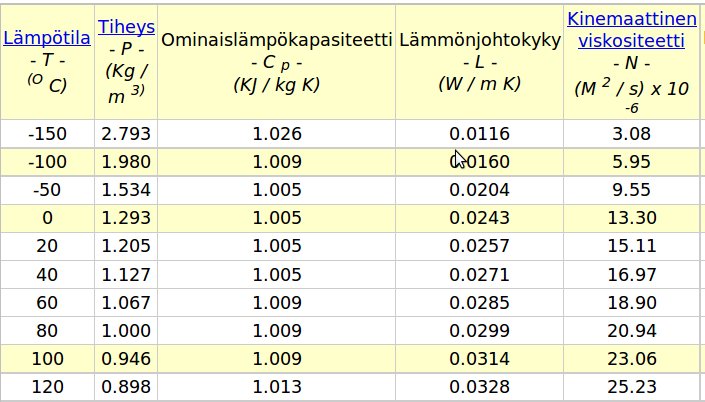Click conductivity value 0.0204
Viewport: 705px width, 402px height.
(x=479, y=189)
